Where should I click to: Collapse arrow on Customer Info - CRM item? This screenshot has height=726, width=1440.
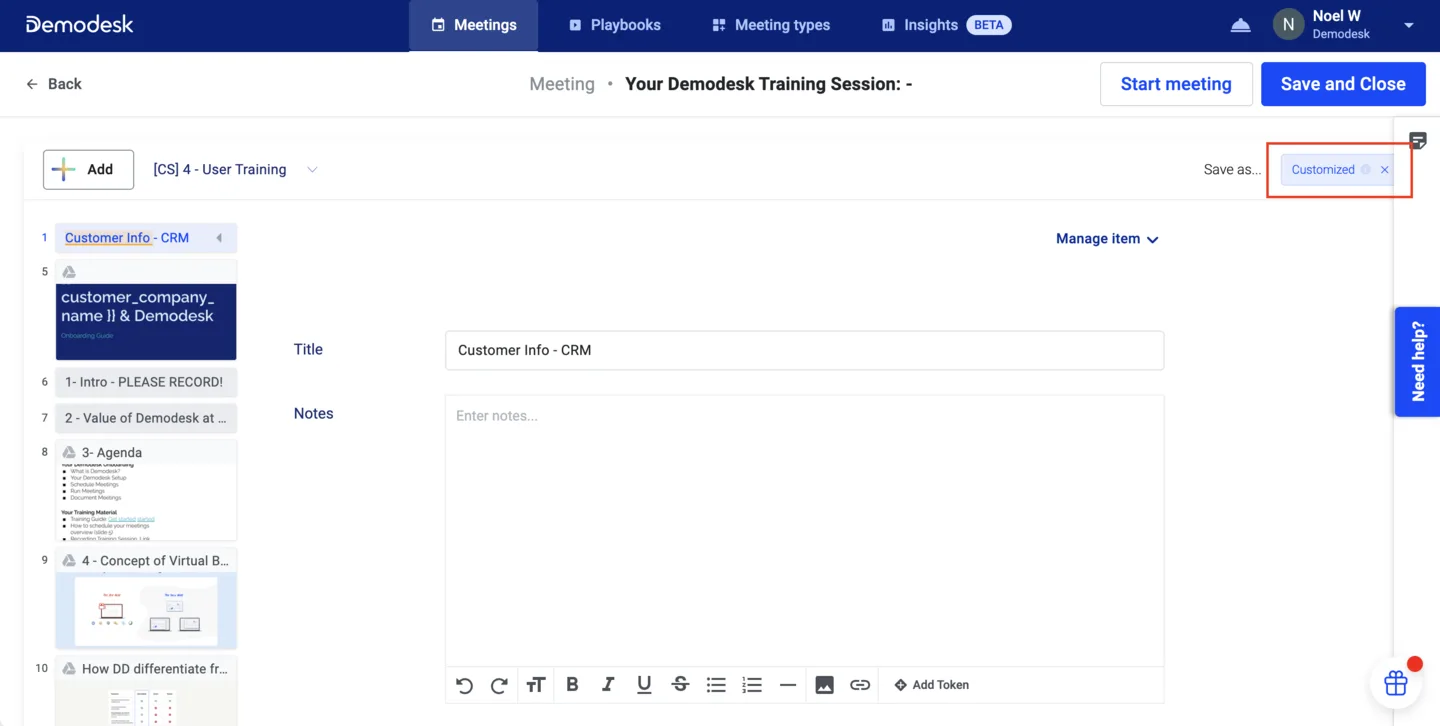pos(219,238)
